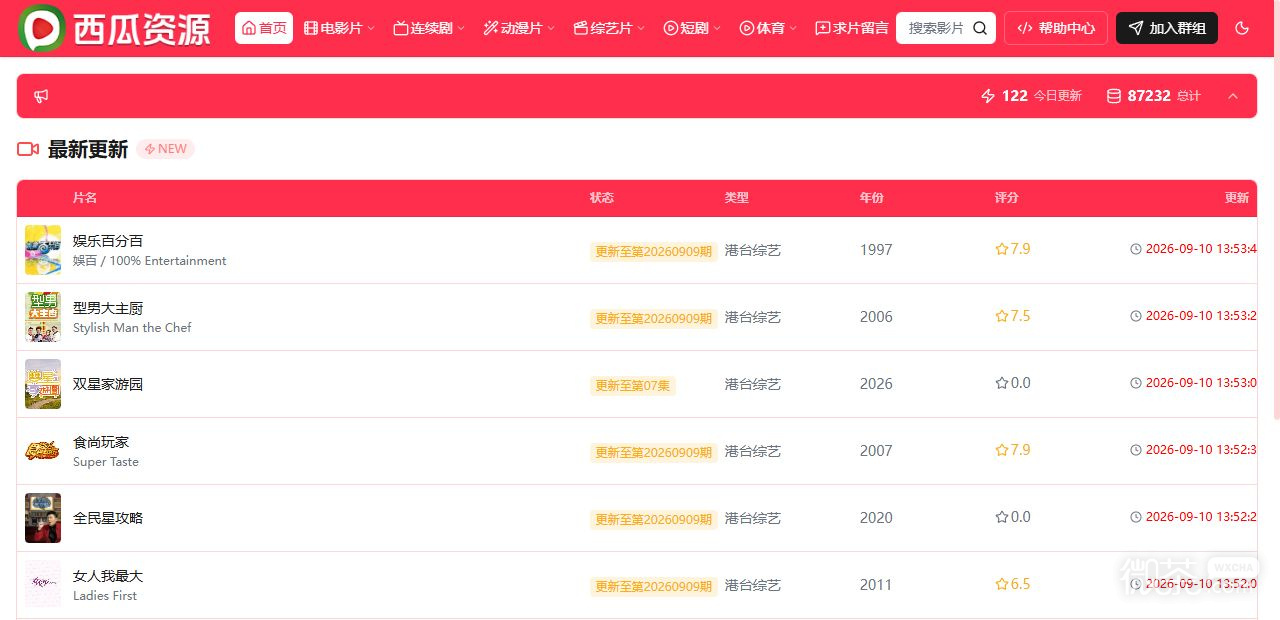Open the 娱乐百分百 title link
This screenshot has height=620, width=1280.
point(108,241)
